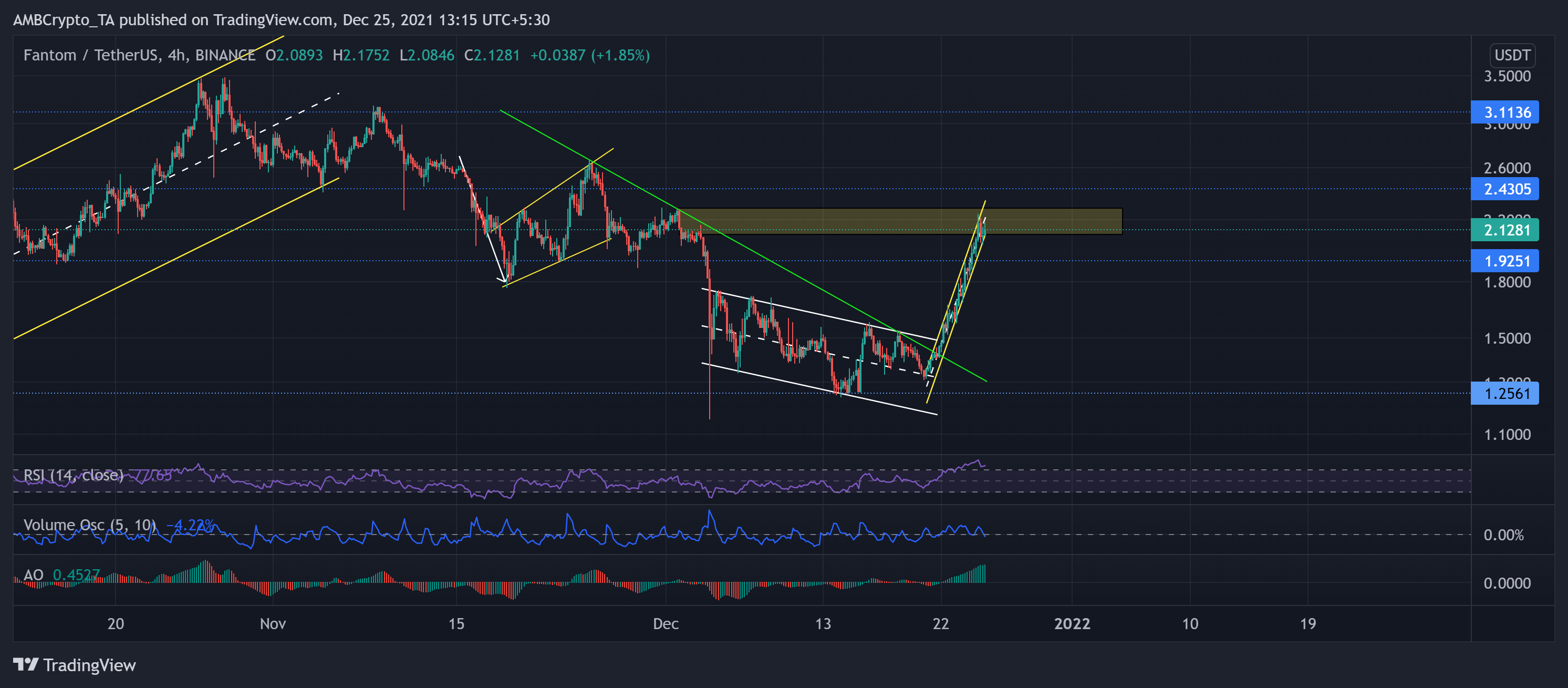Click the TradingView logo at bottom left
This screenshot has width=1568, height=688.
[x=74, y=665]
